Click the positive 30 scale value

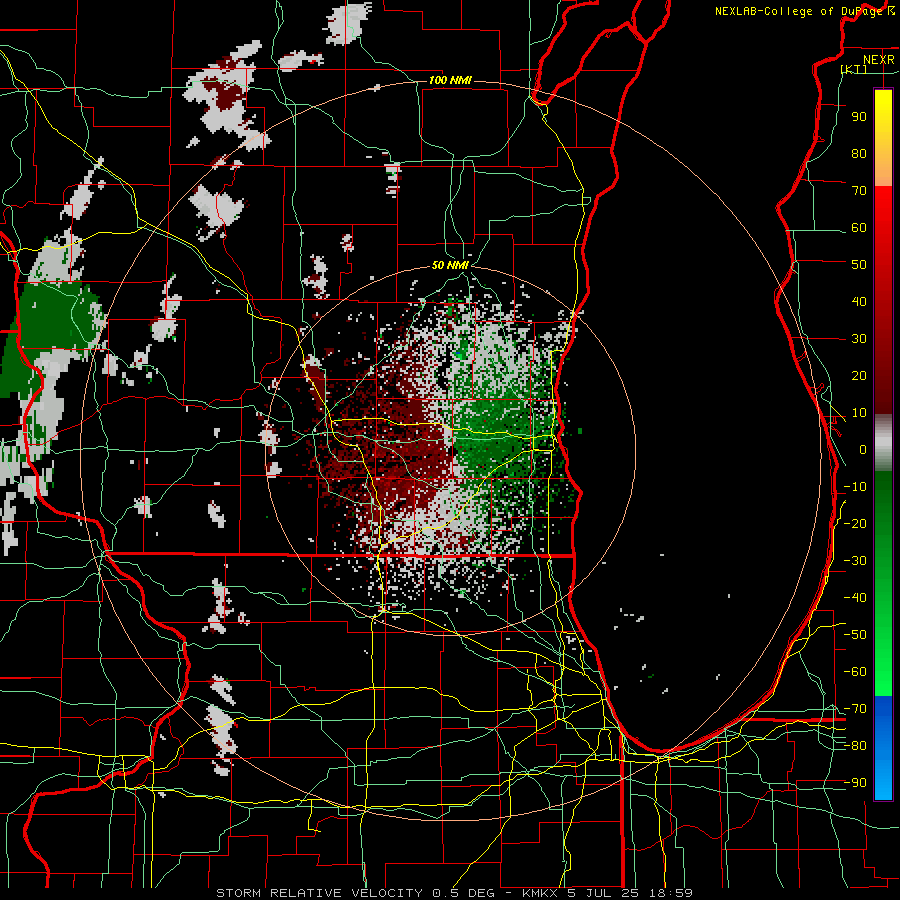click(x=859, y=339)
